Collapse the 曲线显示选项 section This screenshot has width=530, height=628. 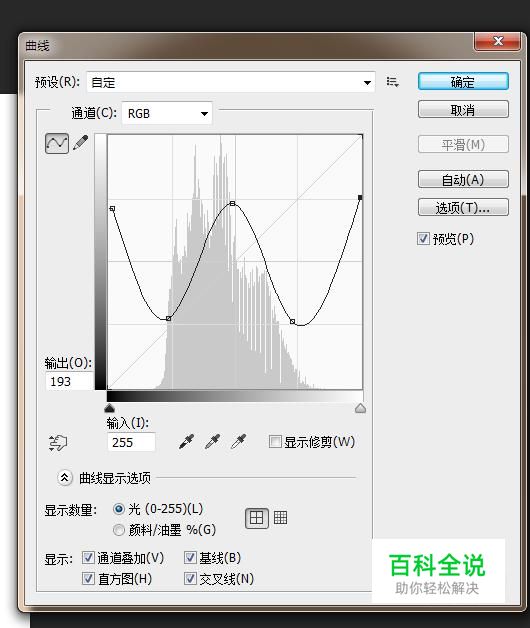point(64,477)
